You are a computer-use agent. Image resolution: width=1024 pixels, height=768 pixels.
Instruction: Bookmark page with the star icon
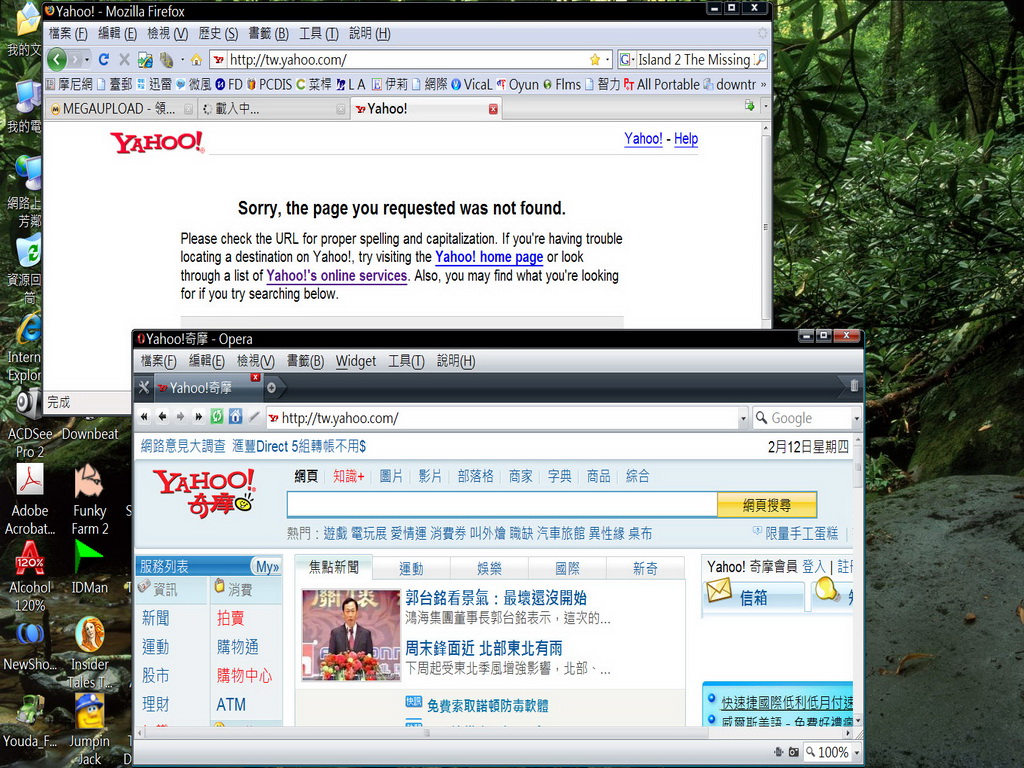click(595, 60)
